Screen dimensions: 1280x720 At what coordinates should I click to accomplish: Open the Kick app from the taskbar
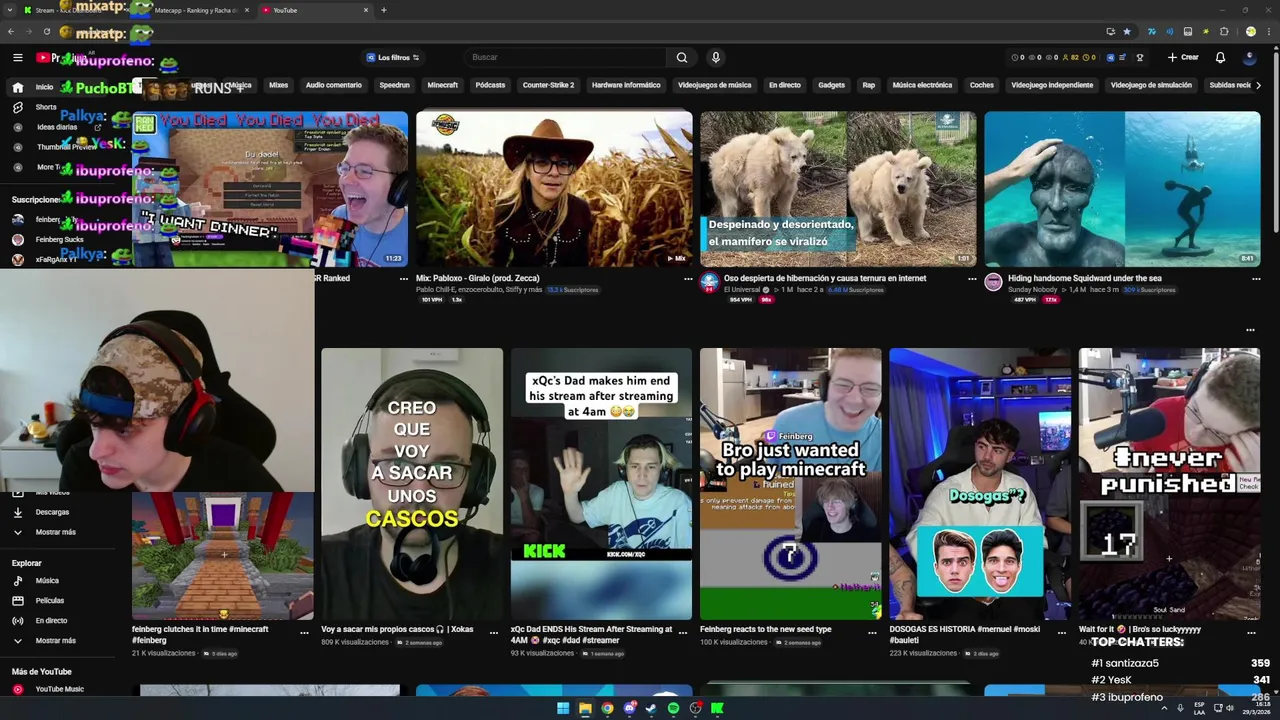click(x=717, y=708)
